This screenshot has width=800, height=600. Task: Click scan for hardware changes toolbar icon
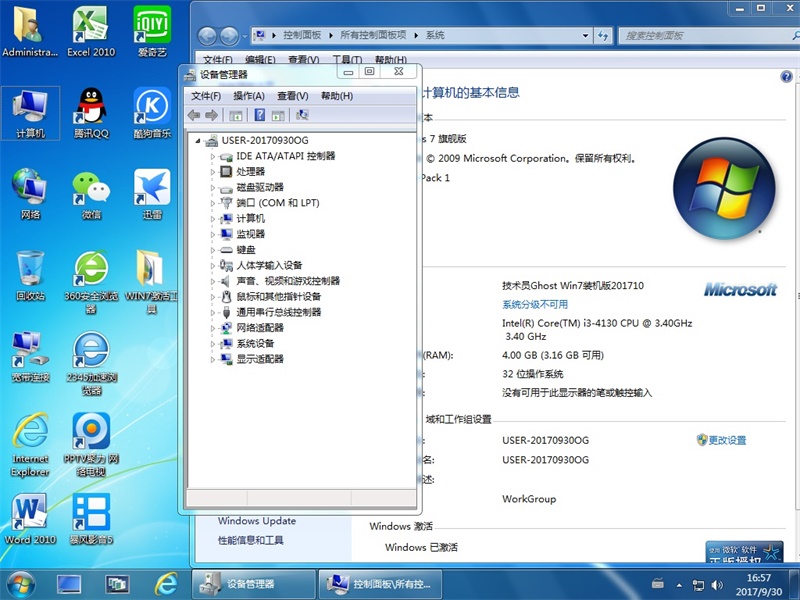(302, 115)
